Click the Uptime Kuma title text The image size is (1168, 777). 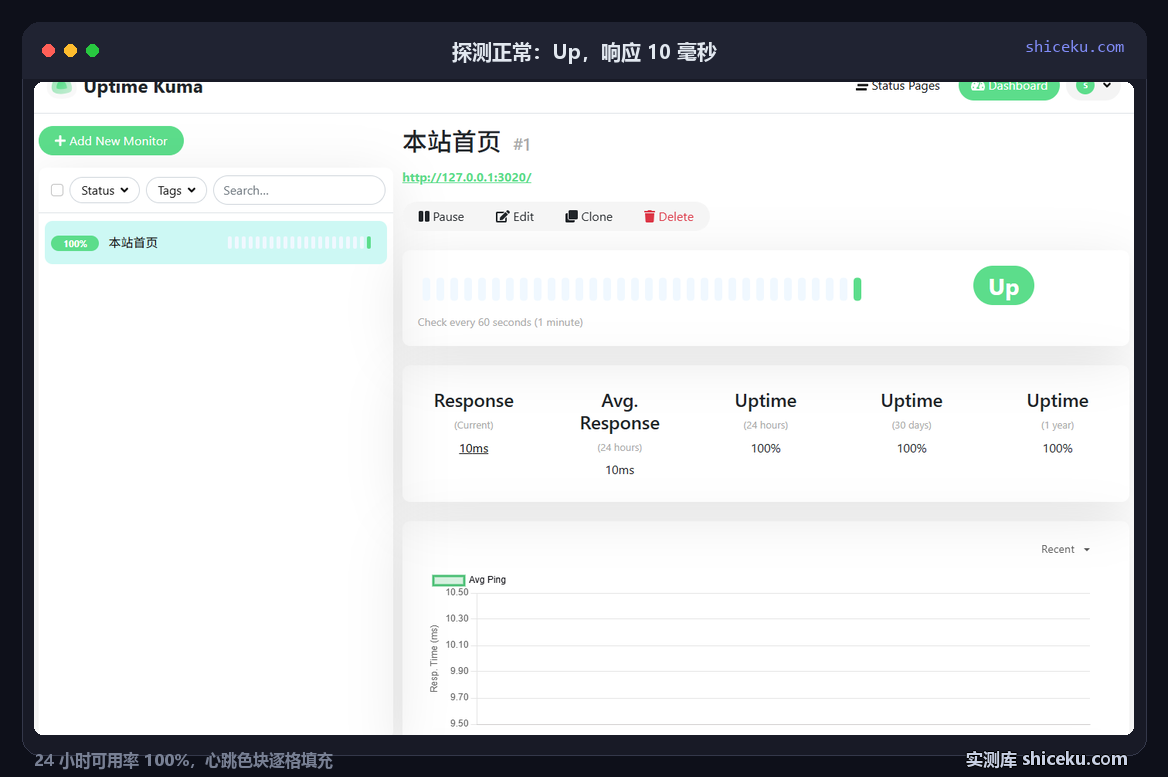point(143,87)
